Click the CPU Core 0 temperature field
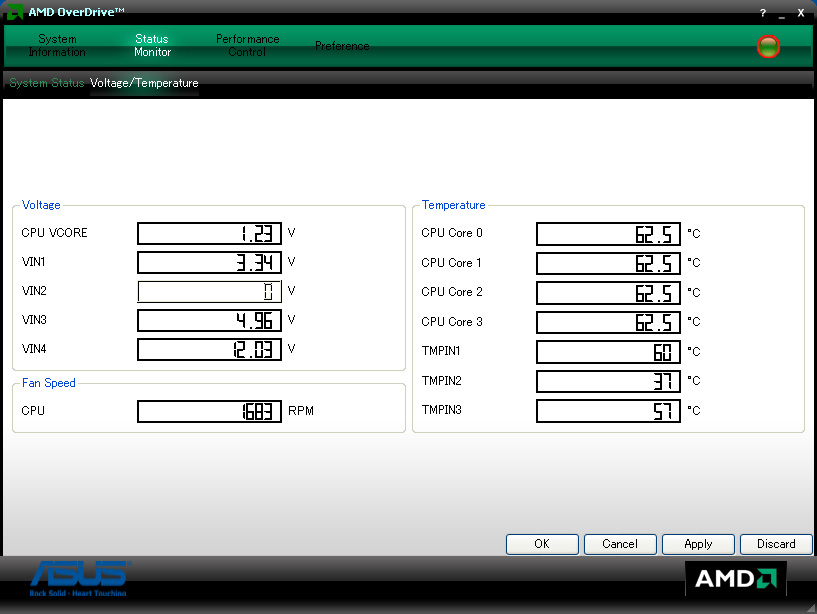This screenshot has height=614, width=817. click(x=609, y=234)
